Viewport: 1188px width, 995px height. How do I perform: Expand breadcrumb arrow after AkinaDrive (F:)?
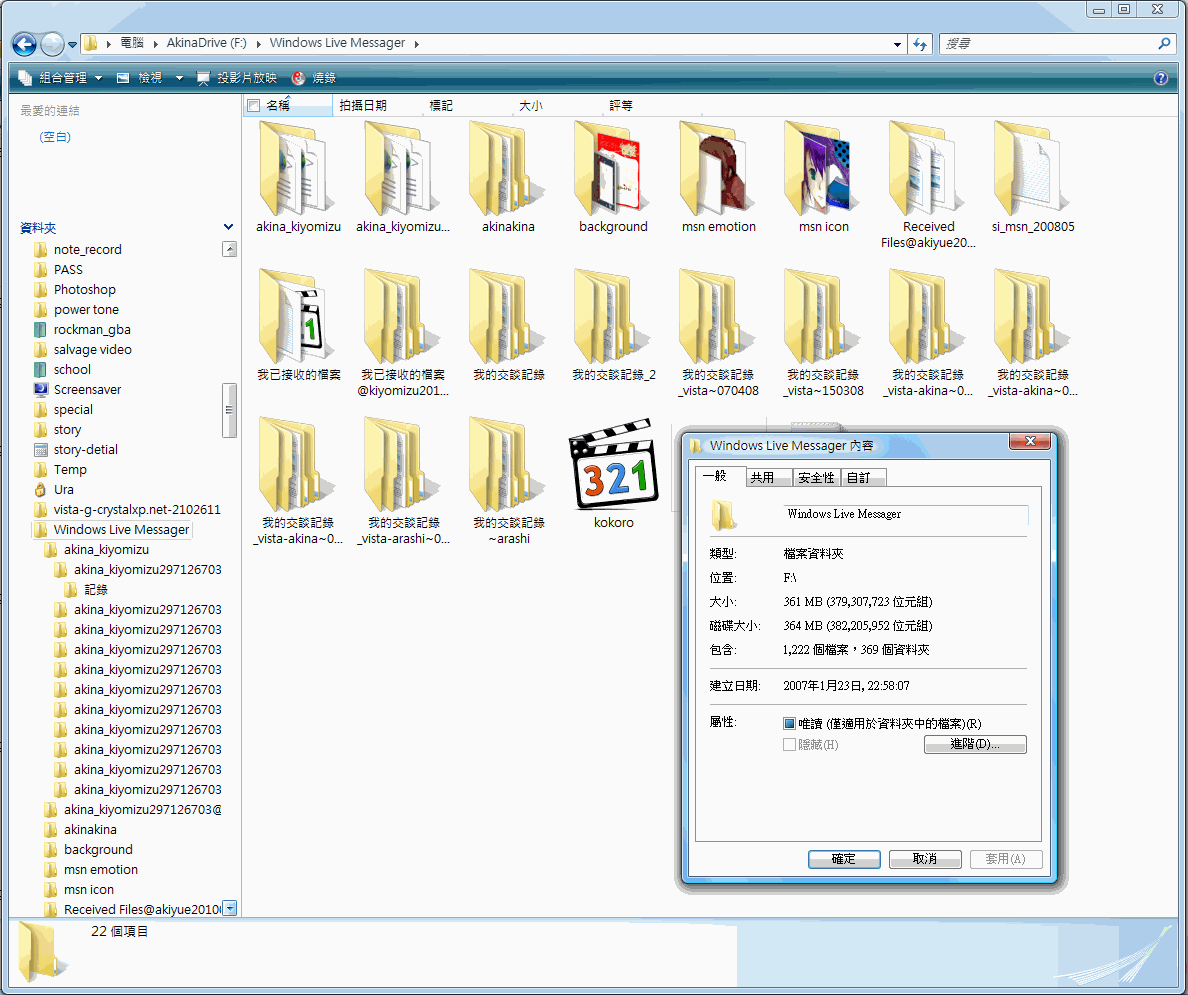pyautogui.click(x=258, y=44)
